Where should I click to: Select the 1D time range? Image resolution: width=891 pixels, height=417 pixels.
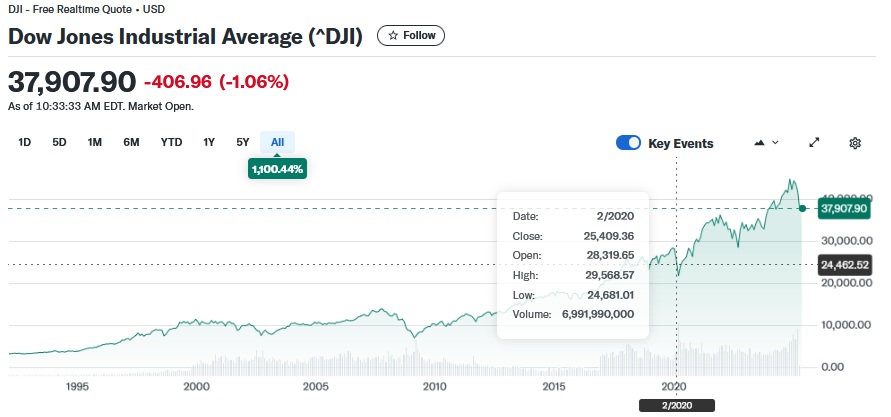coord(24,142)
